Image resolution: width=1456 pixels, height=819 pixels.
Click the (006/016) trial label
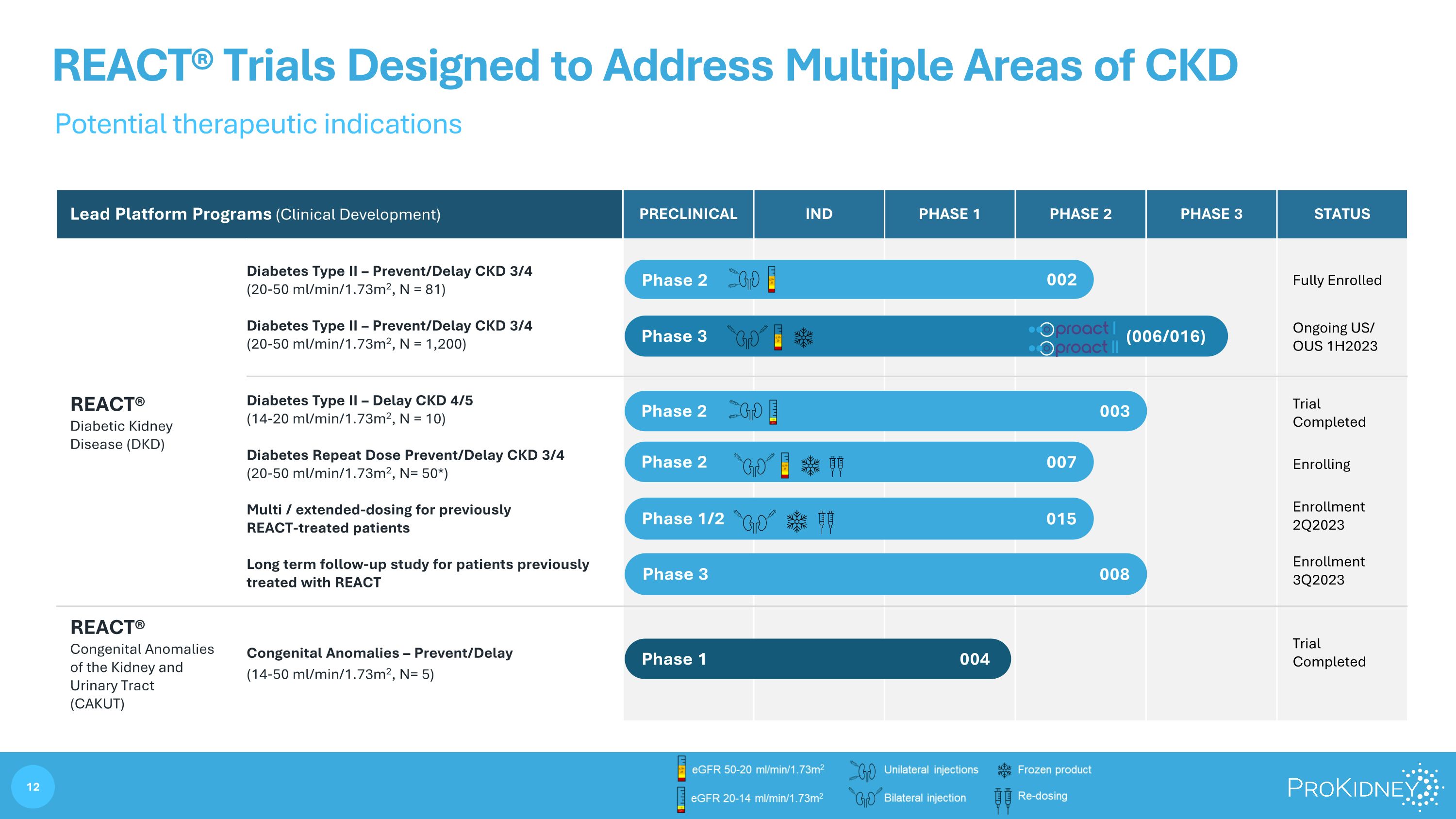click(x=1165, y=336)
